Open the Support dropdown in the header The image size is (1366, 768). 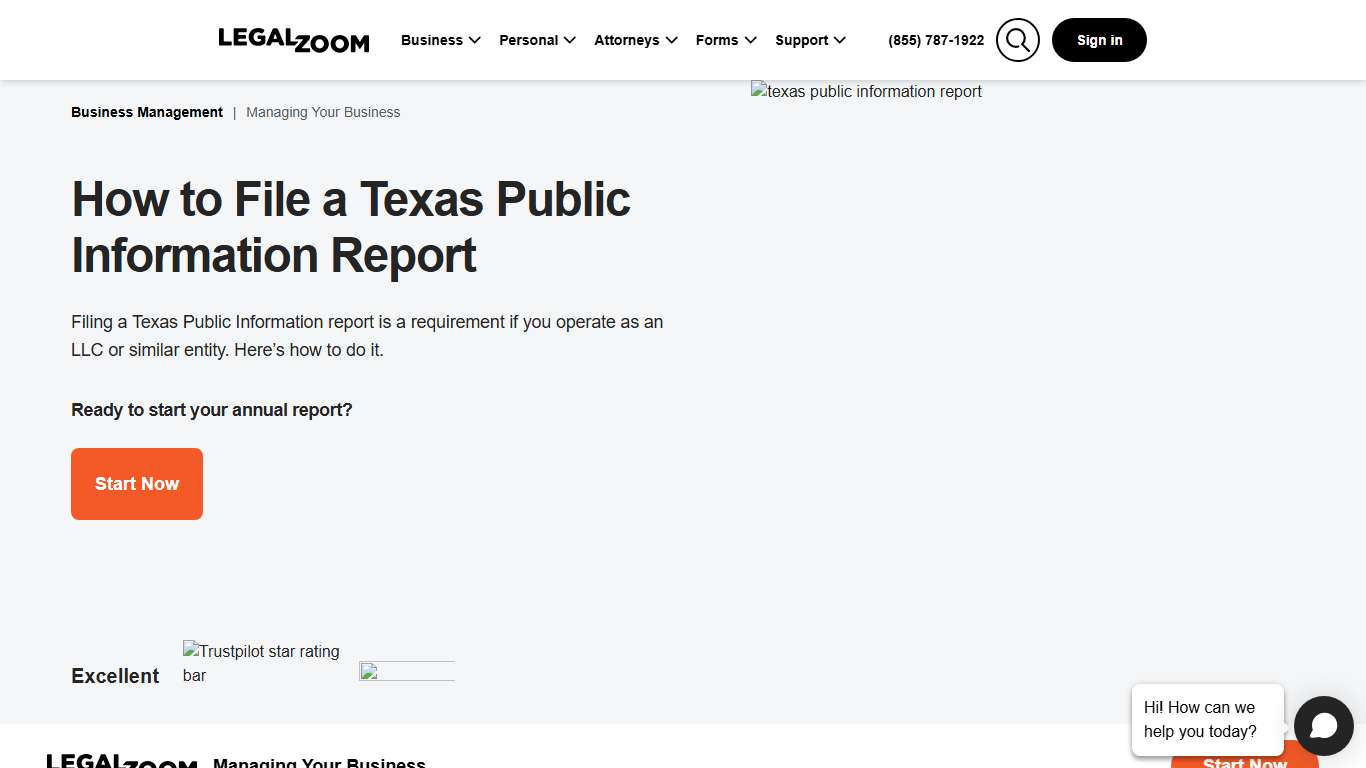810,40
